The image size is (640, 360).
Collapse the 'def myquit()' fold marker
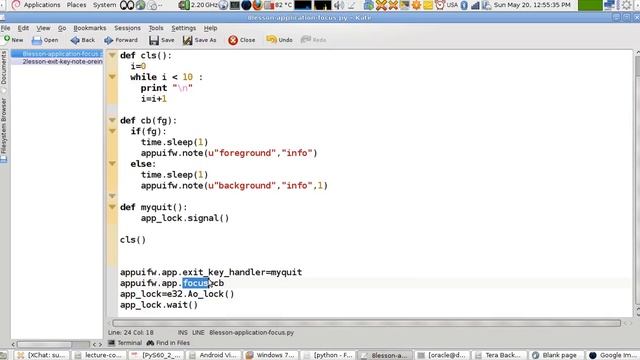(x=112, y=207)
